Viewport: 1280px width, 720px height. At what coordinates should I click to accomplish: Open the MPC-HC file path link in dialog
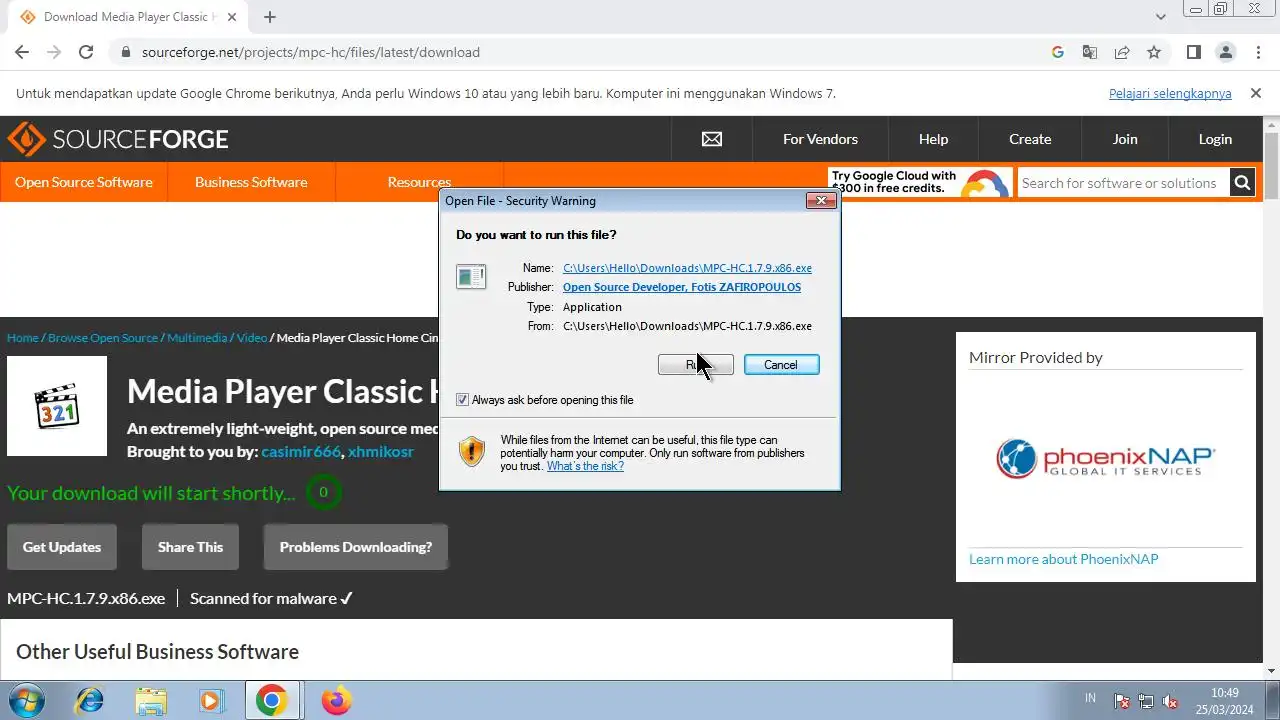[x=687, y=268]
